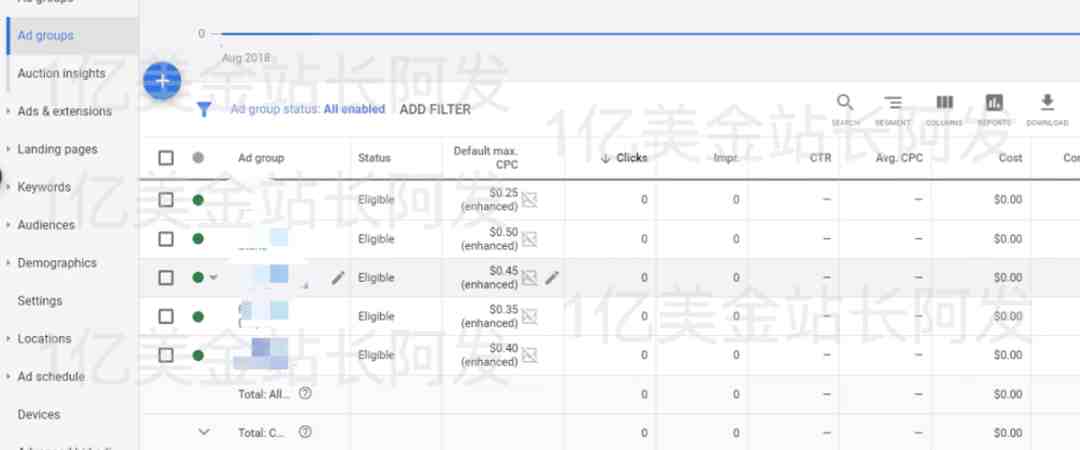Click the $0.25 (enhanced) bid value

pos(490,199)
